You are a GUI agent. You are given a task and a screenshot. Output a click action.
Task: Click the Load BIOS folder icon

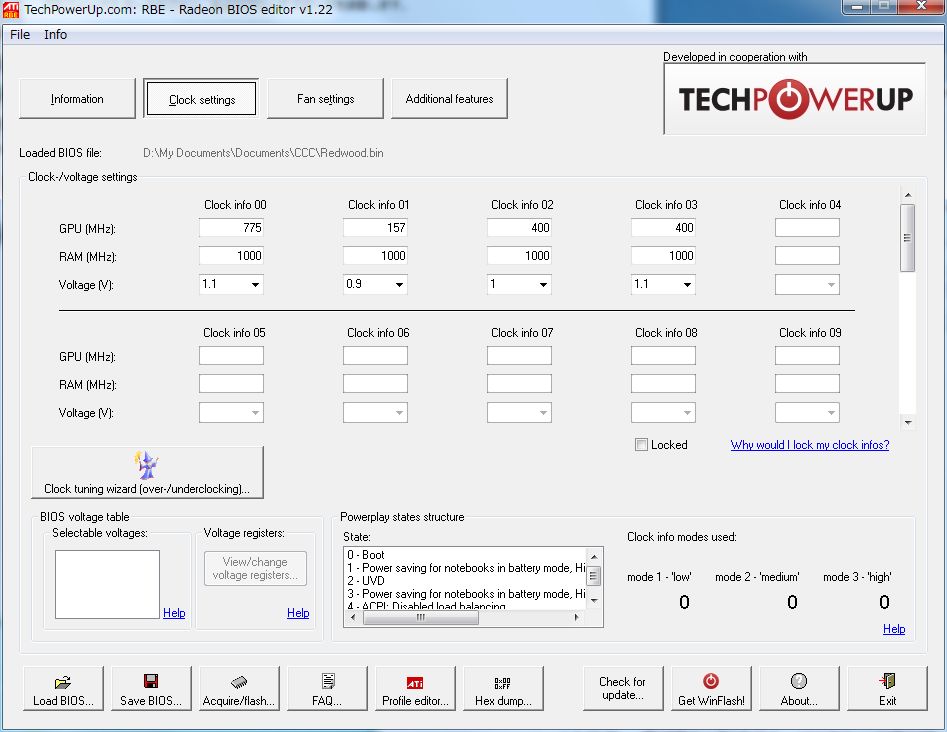pos(62,682)
